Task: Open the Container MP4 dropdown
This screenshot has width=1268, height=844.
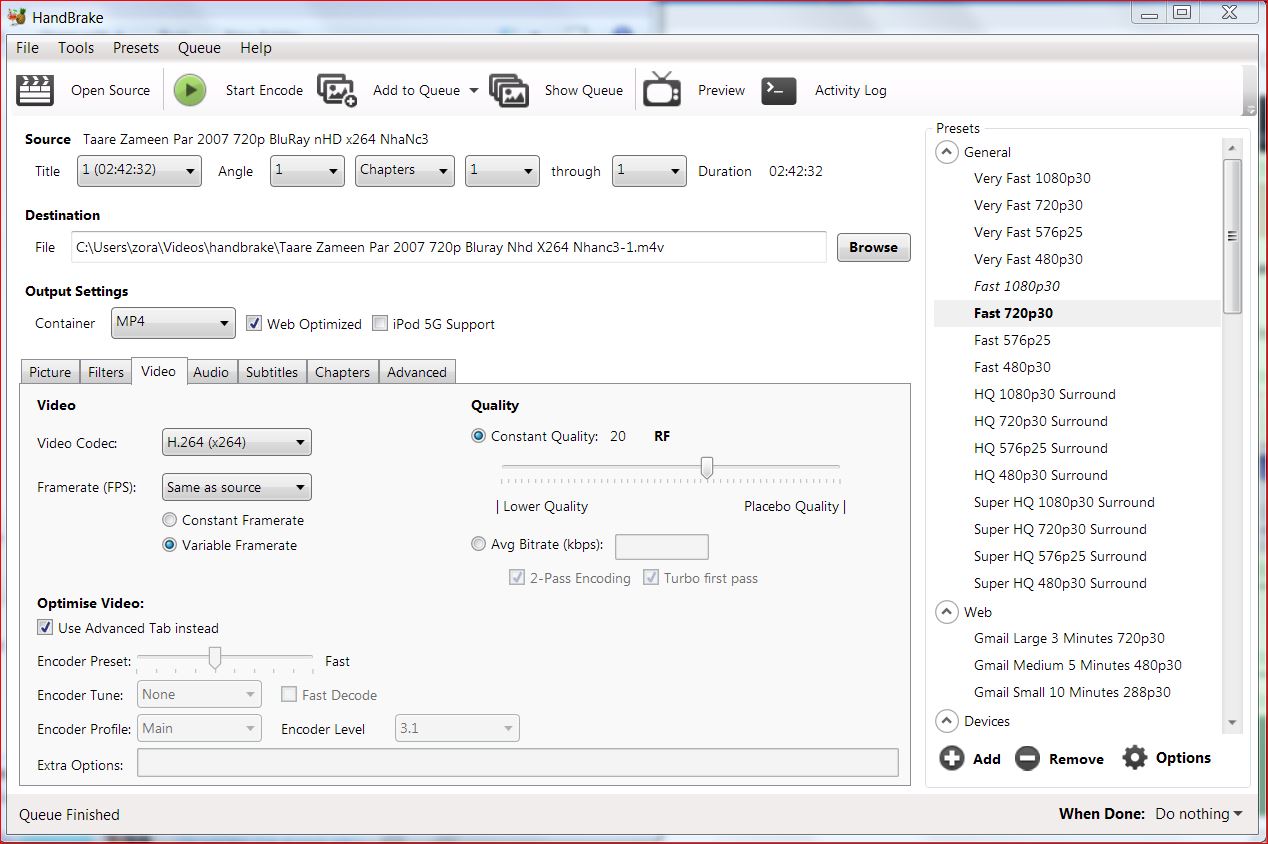Action: [173, 322]
